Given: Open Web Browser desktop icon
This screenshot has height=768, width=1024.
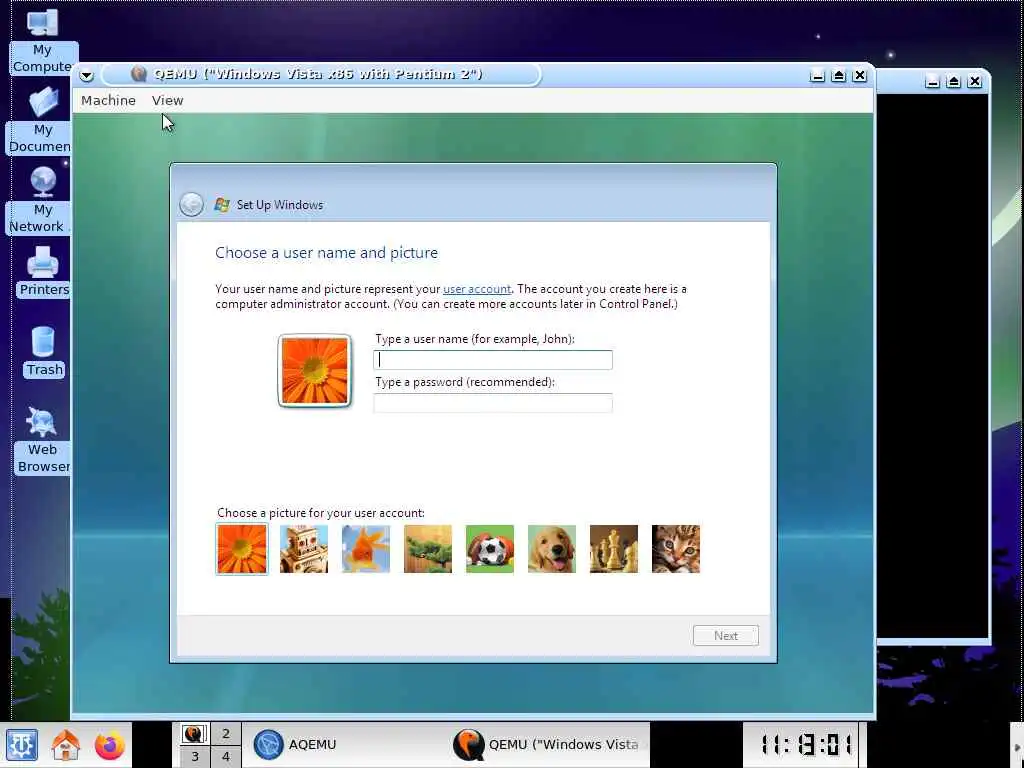Looking at the screenshot, I should [42, 440].
